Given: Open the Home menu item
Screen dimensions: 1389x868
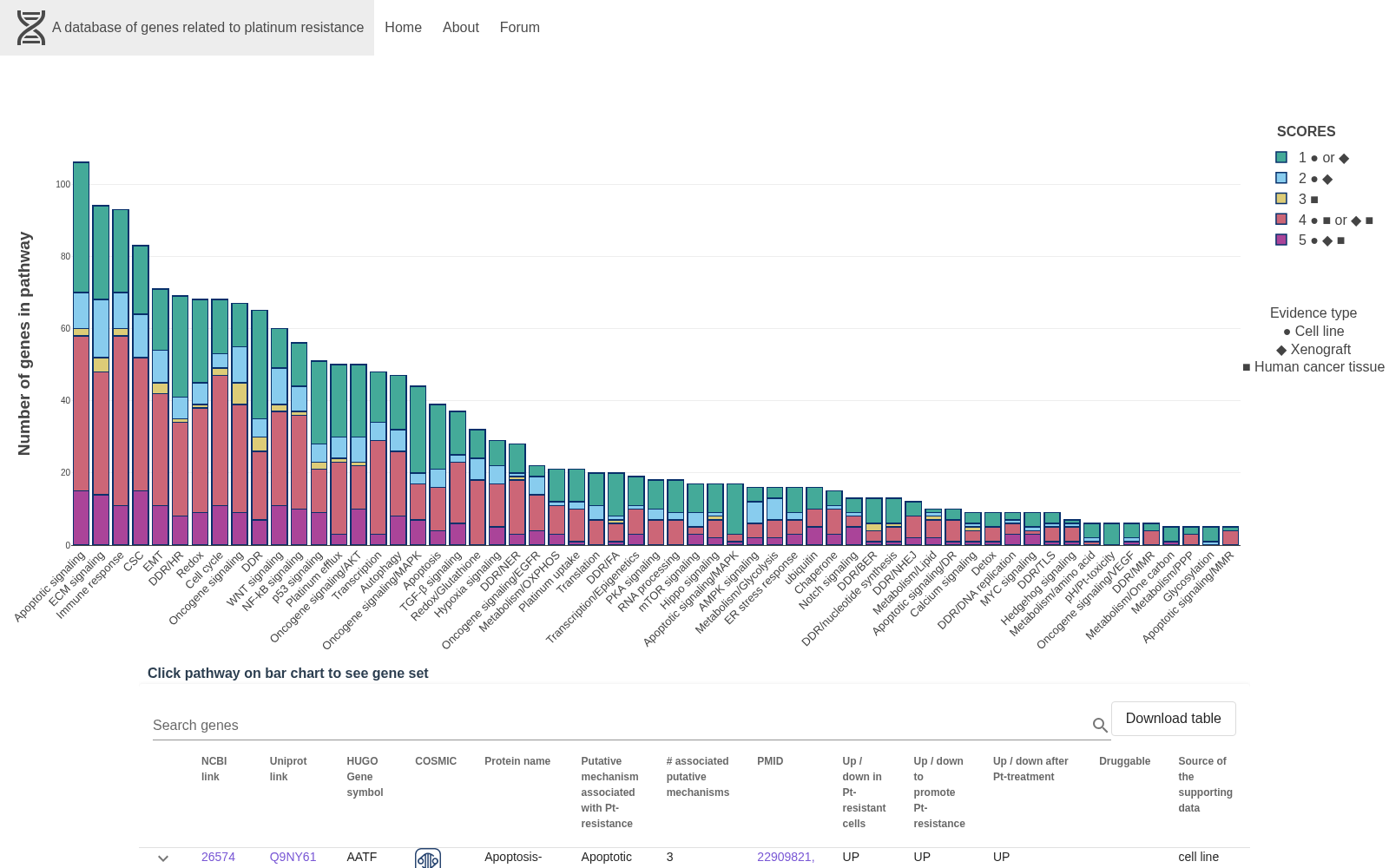Looking at the screenshot, I should pos(403,28).
